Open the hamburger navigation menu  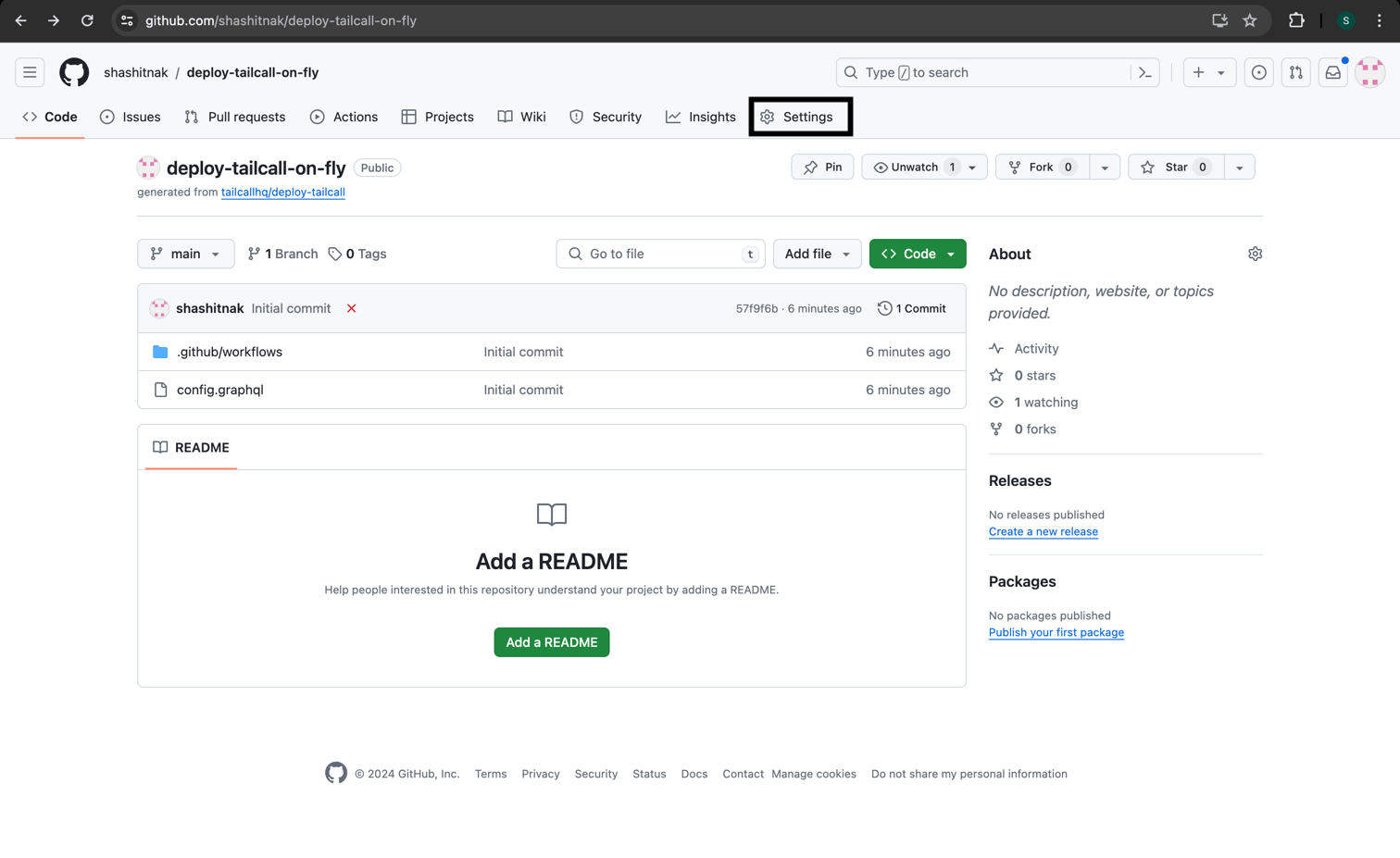point(30,72)
